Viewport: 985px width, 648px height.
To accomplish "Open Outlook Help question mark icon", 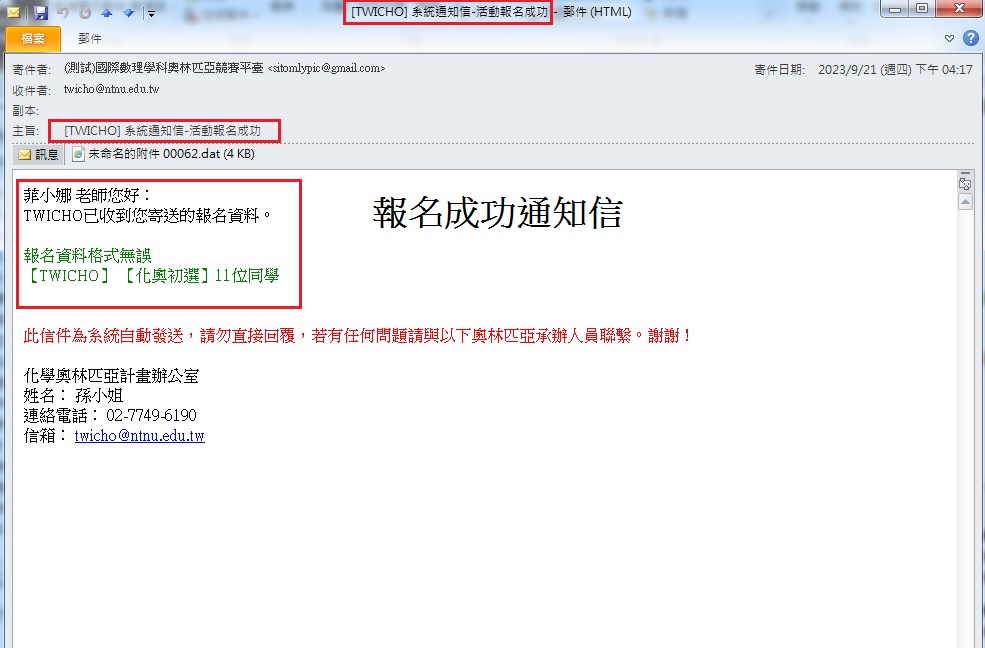I will tap(970, 38).
